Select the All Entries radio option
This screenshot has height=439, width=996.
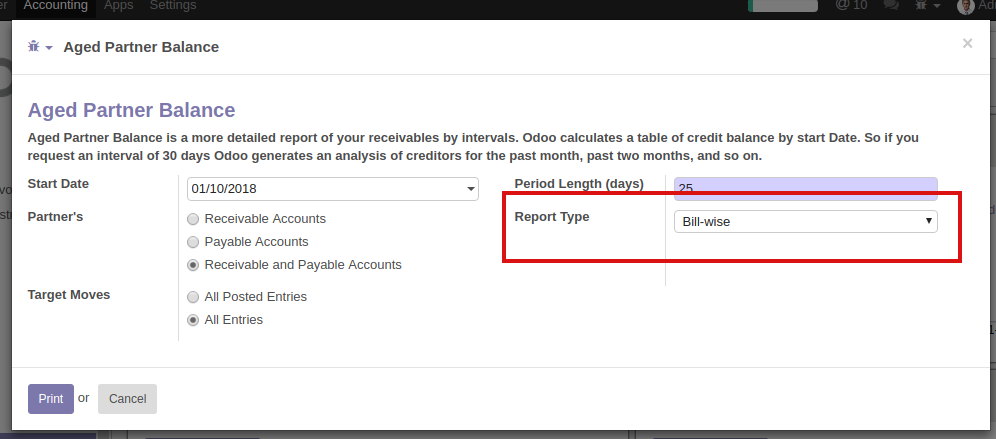click(193, 320)
